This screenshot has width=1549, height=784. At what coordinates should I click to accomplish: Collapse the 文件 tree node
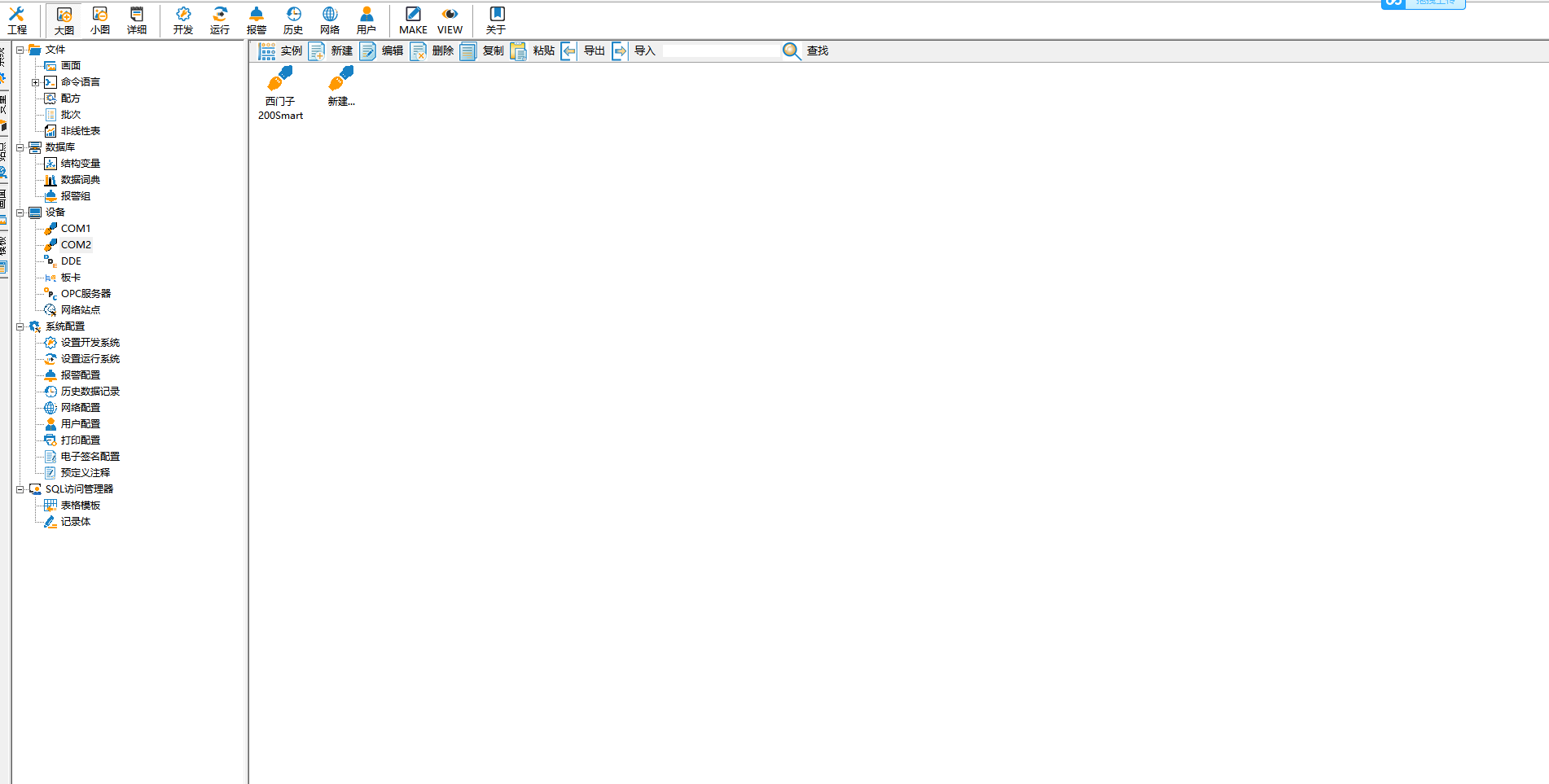pos(20,50)
